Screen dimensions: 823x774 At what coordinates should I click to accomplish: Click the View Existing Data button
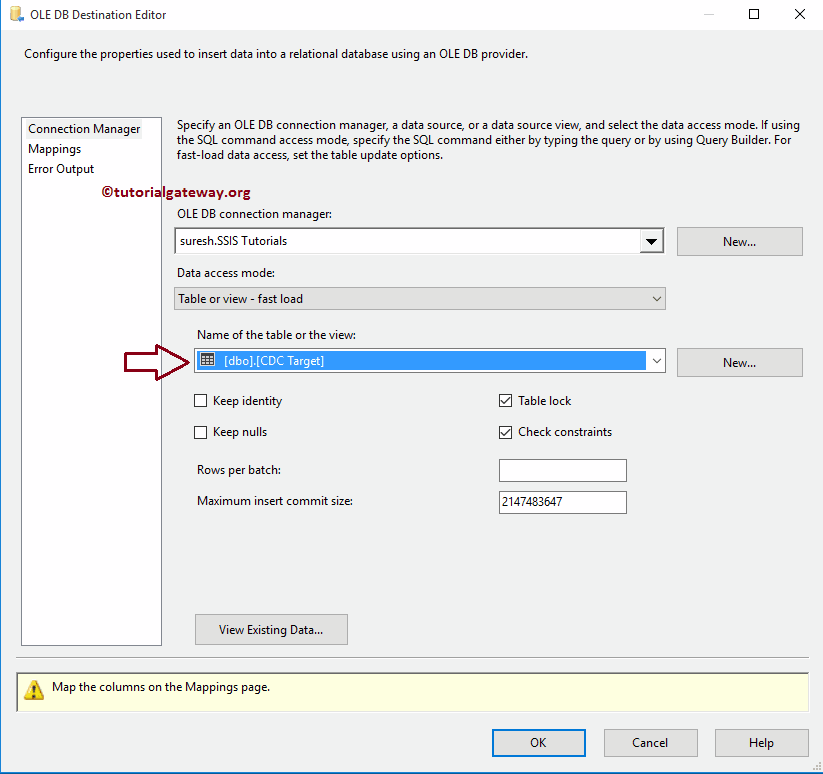click(x=271, y=629)
